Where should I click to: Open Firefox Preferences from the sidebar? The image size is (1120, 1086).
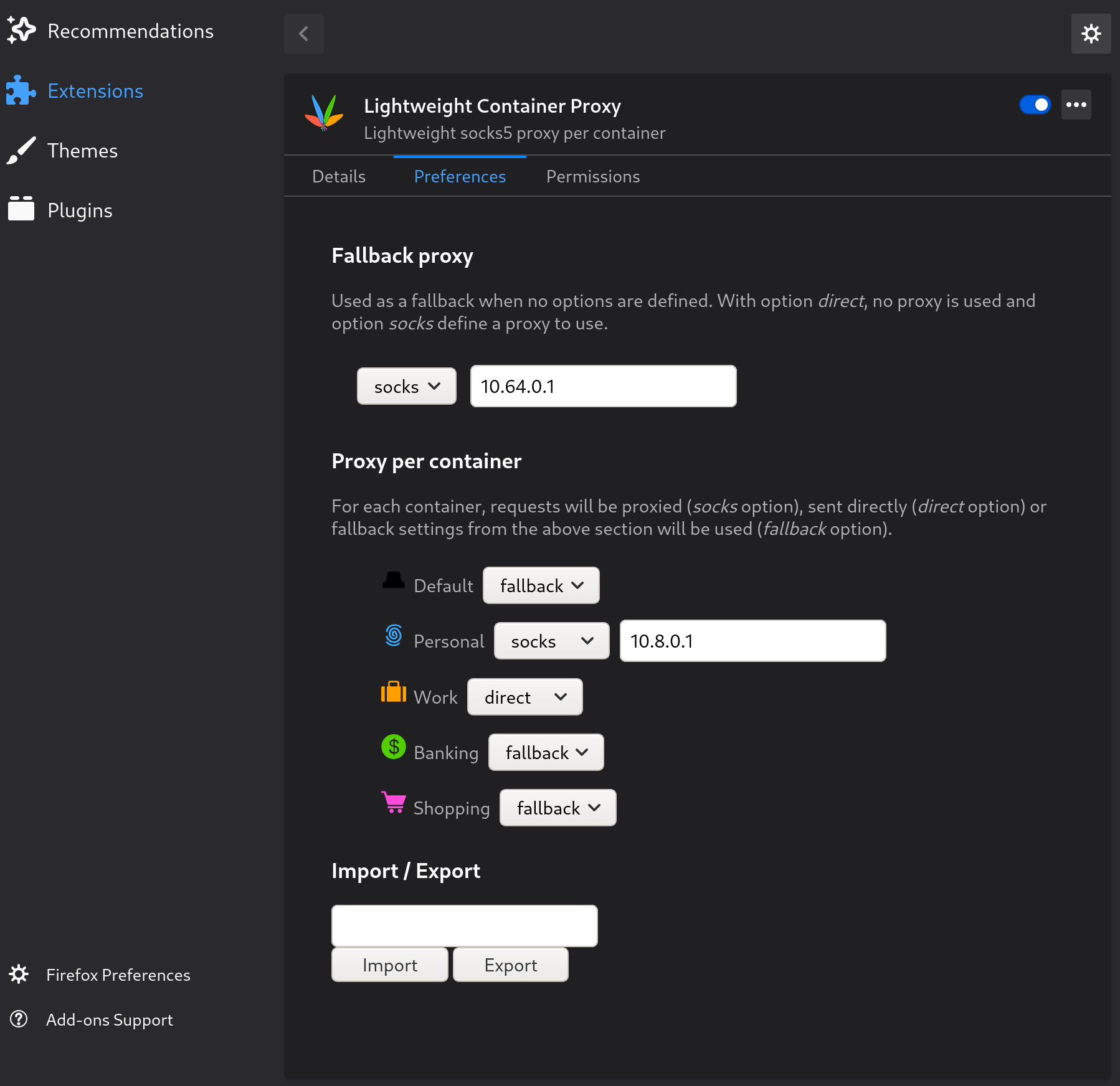[118, 975]
